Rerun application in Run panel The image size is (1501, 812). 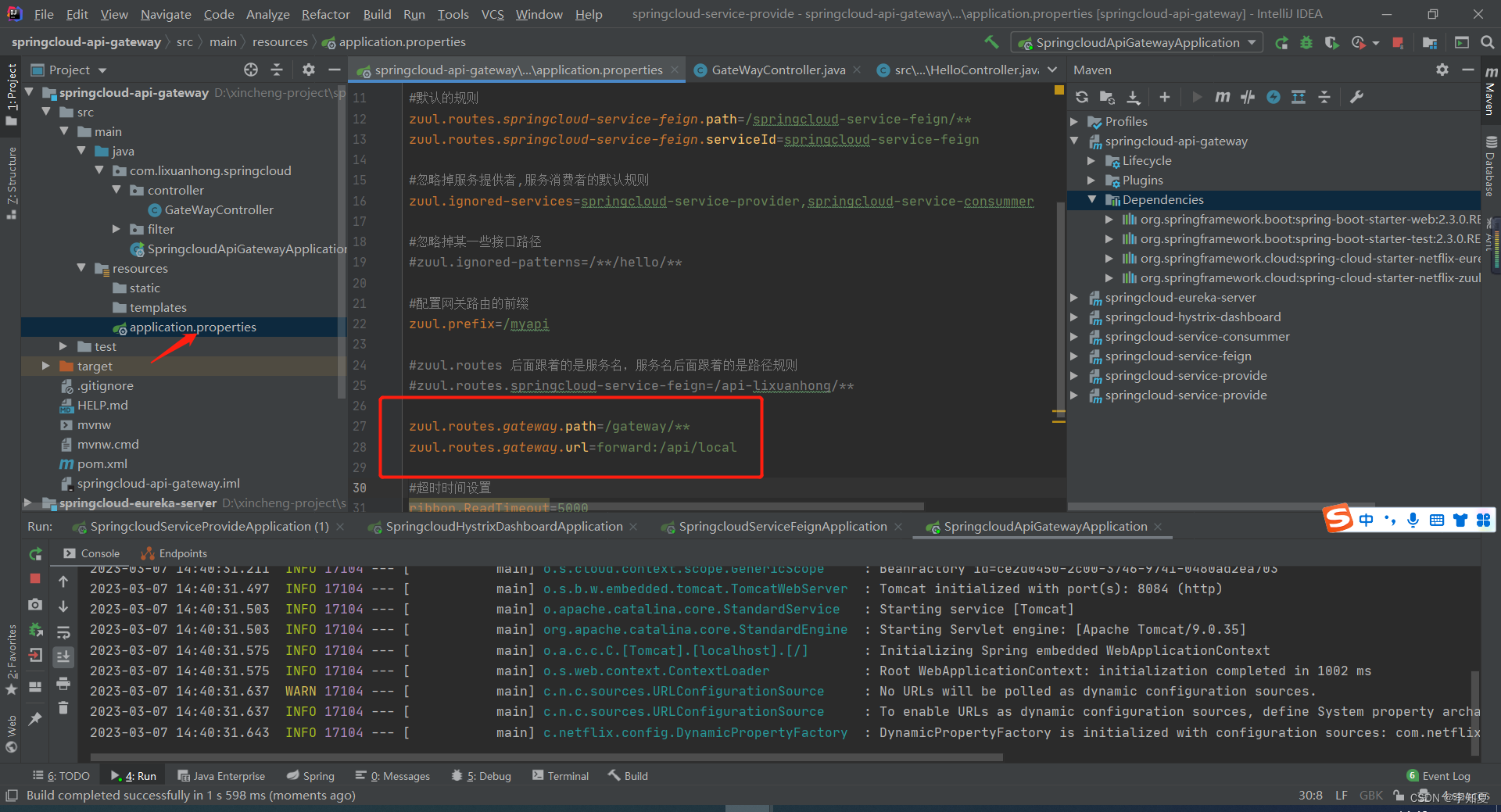coord(35,554)
